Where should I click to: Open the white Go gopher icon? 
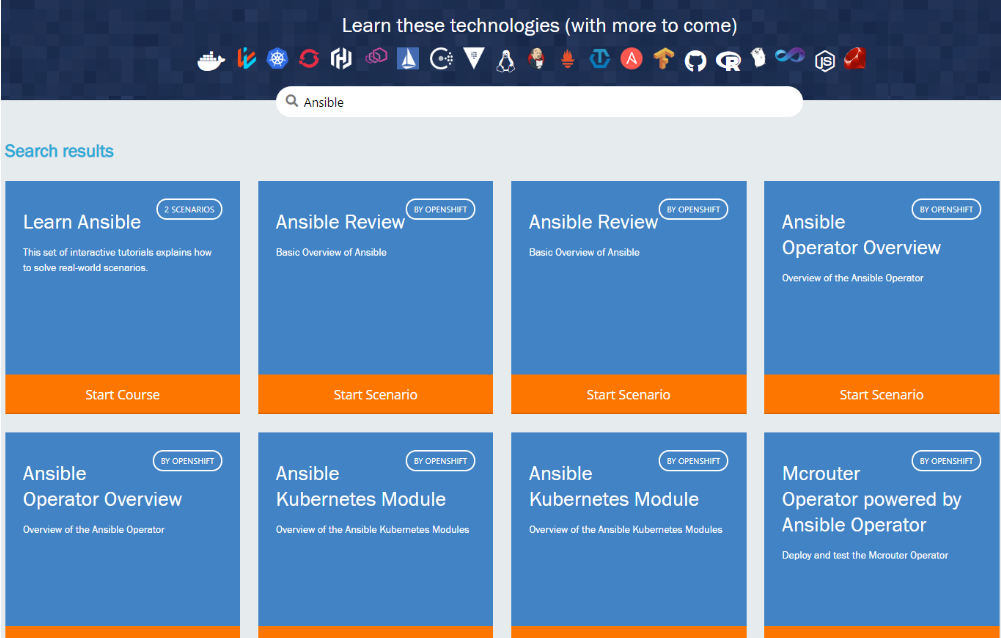[758, 57]
